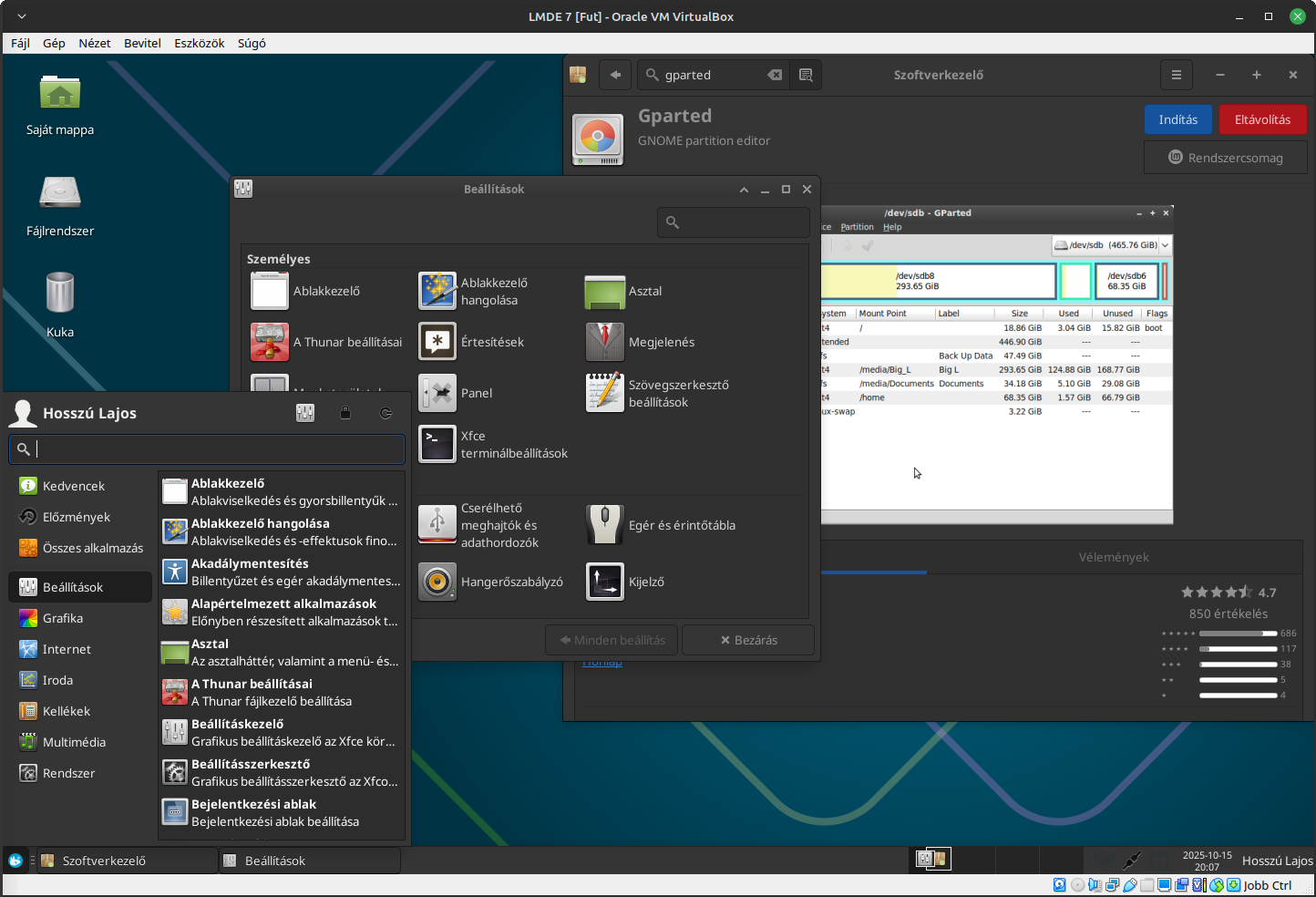Open the Szoftverkezelő hamburger menu
The image size is (1316, 897).
pos(1176,75)
